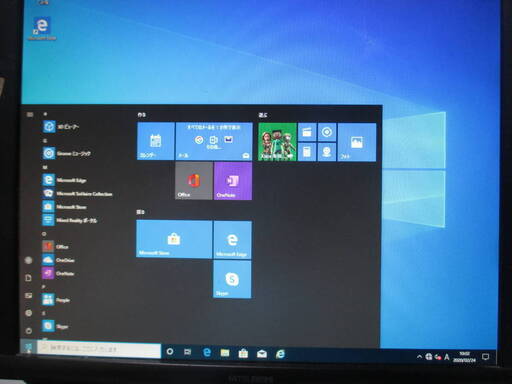Click the taskbar search box

[x=99, y=349]
